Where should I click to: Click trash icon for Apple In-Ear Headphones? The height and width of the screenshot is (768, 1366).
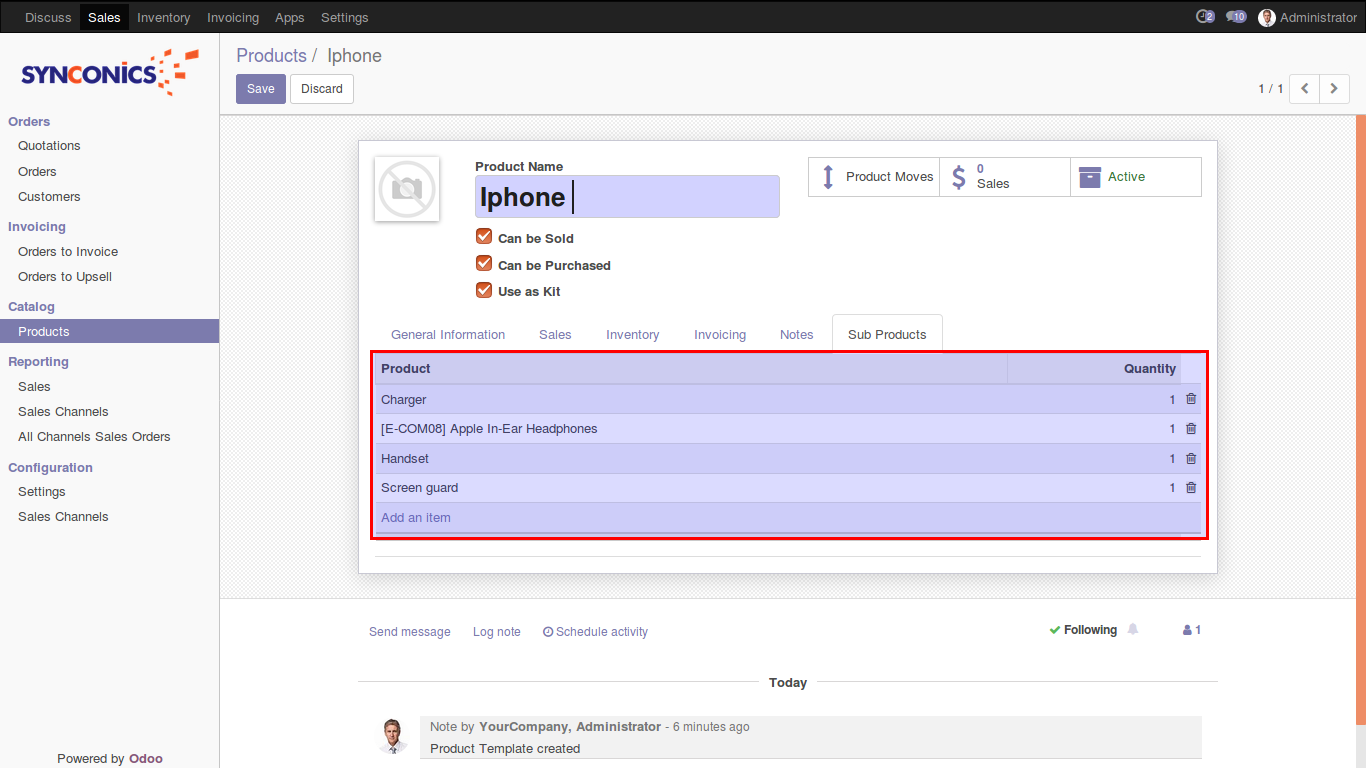1190,429
